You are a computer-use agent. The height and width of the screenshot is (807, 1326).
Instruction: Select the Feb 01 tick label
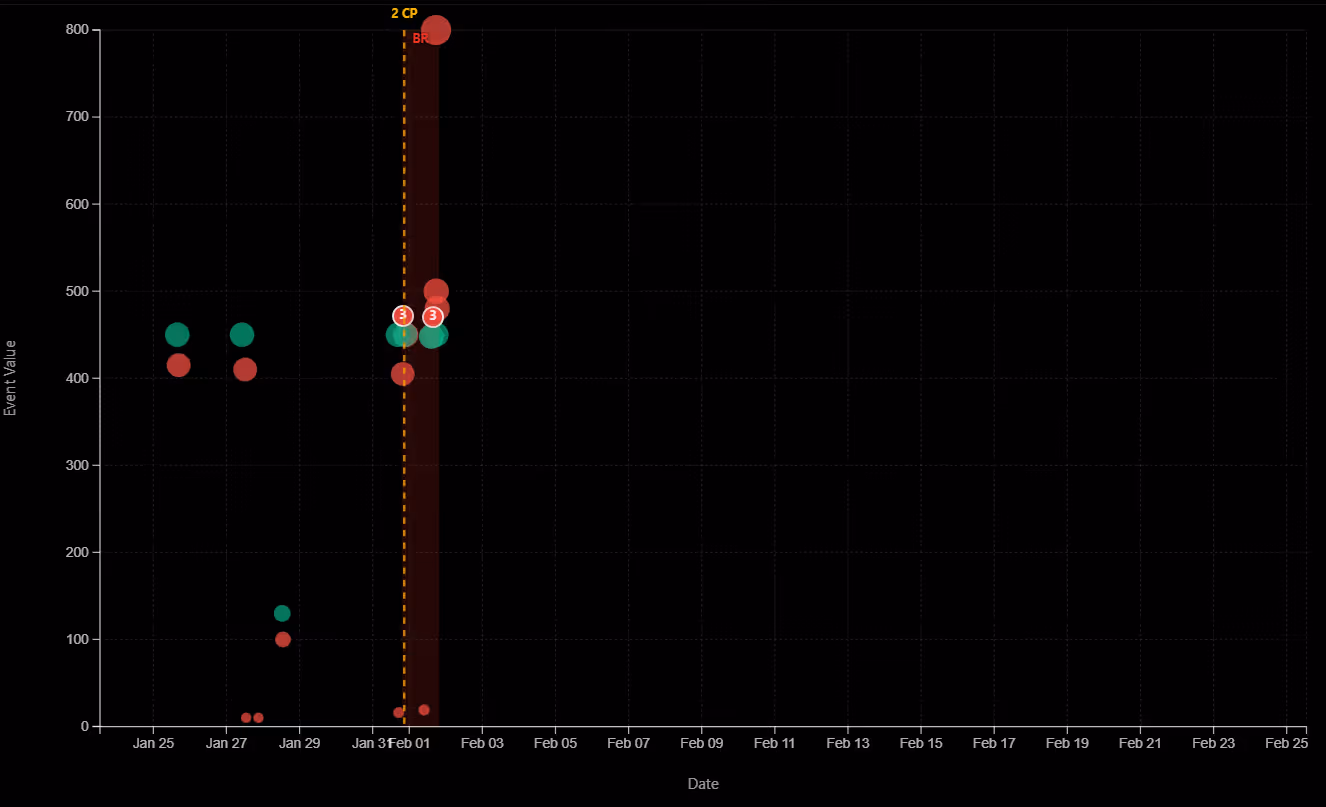point(410,743)
